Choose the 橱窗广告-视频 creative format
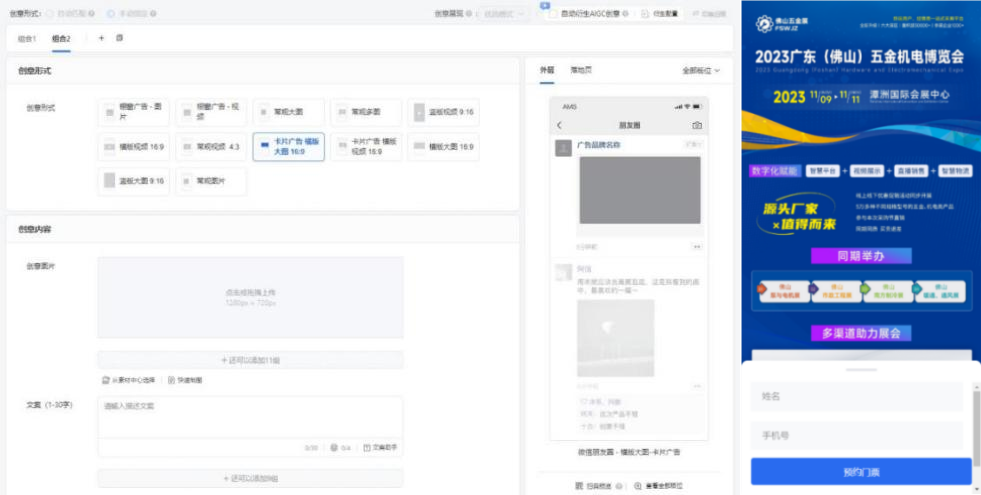981x495 pixels. [211, 112]
